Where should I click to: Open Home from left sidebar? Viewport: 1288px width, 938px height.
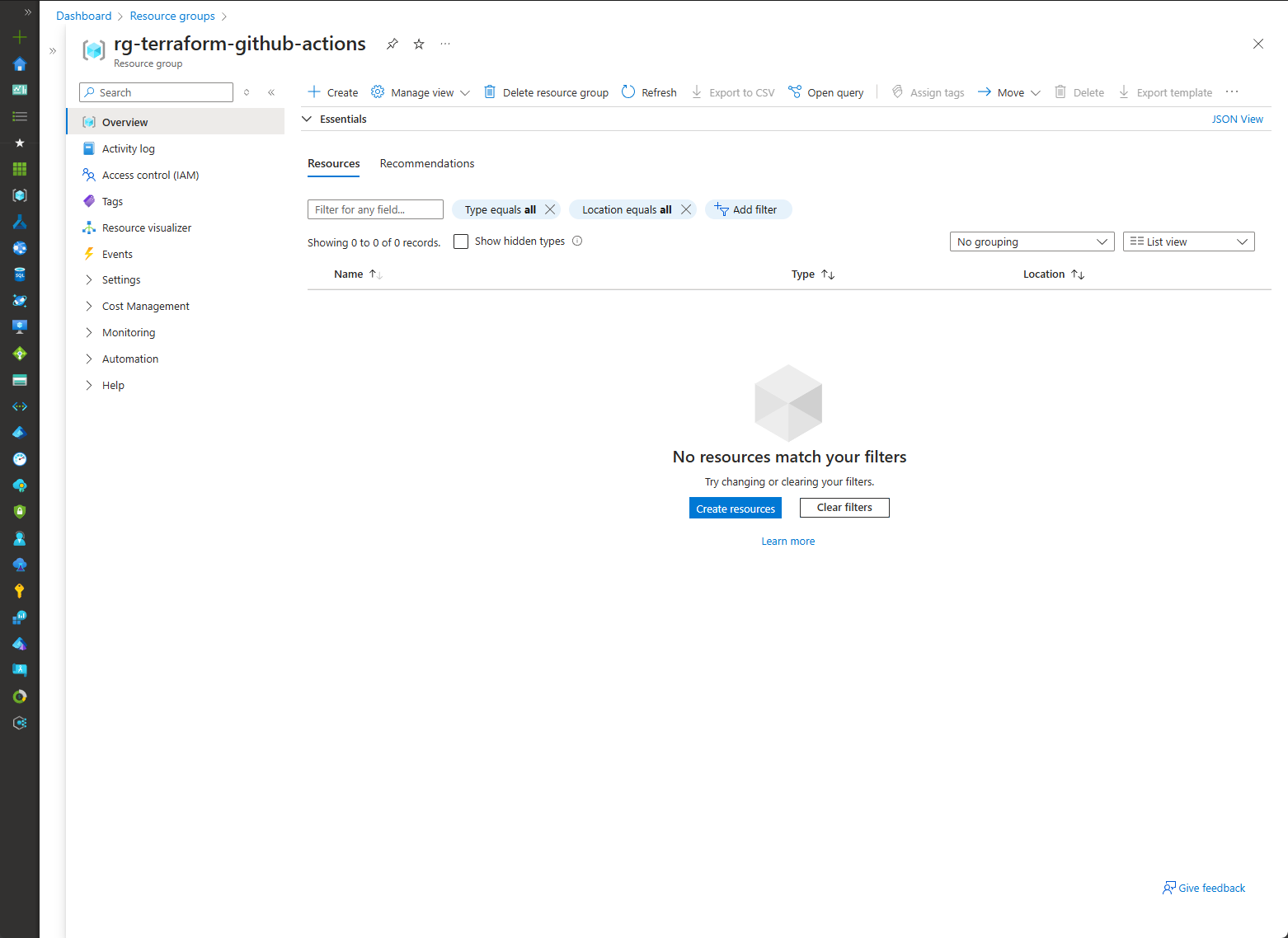(20, 64)
